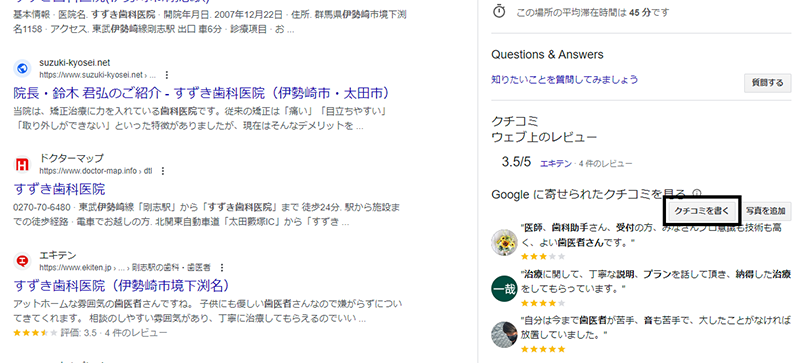The height and width of the screenshot is (363, 800).
Task: Click the ドクターマップ site name
Action: pos(71,158)
